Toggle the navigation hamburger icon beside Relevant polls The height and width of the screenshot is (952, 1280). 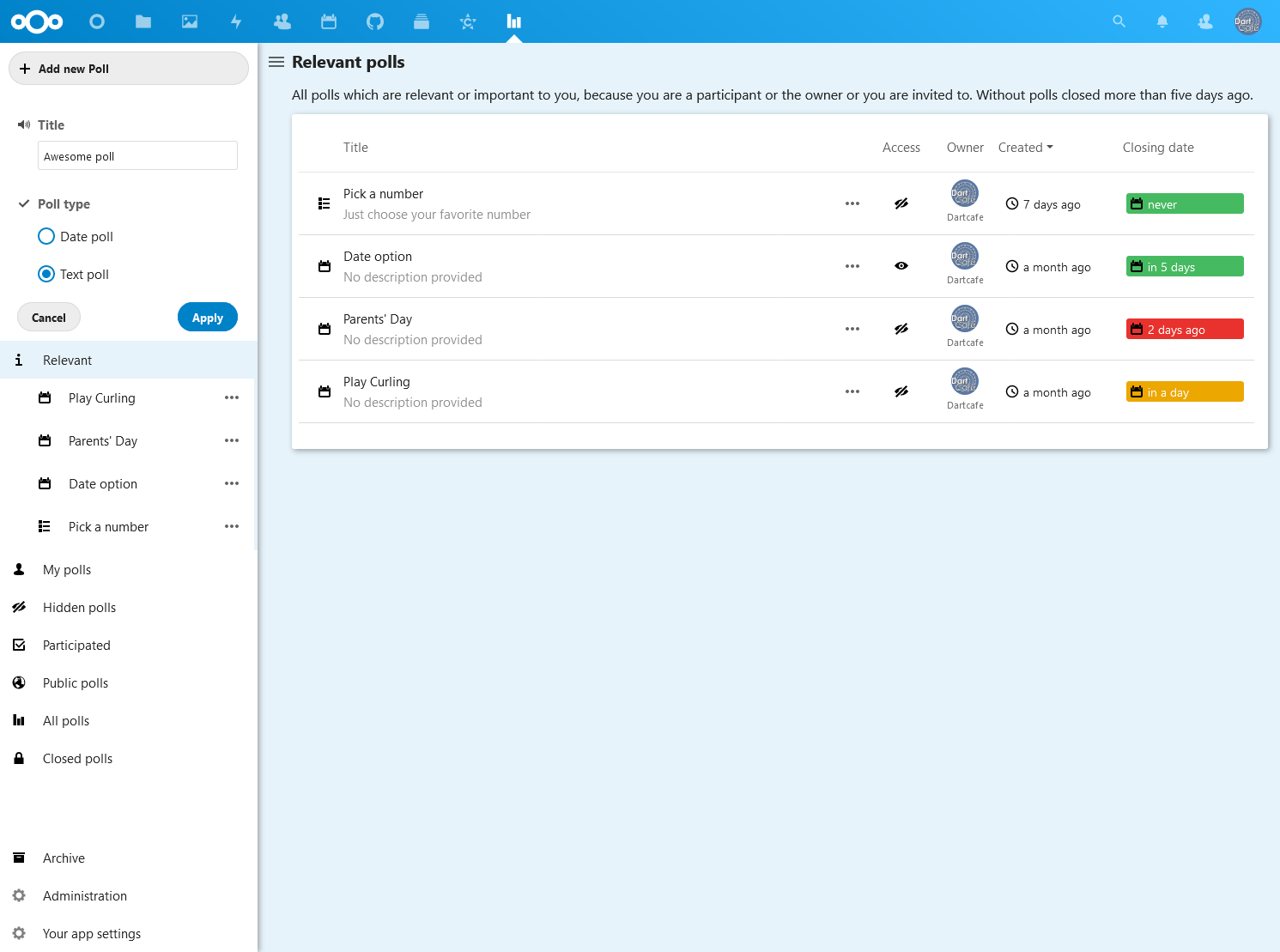click(x=276, y=62)
